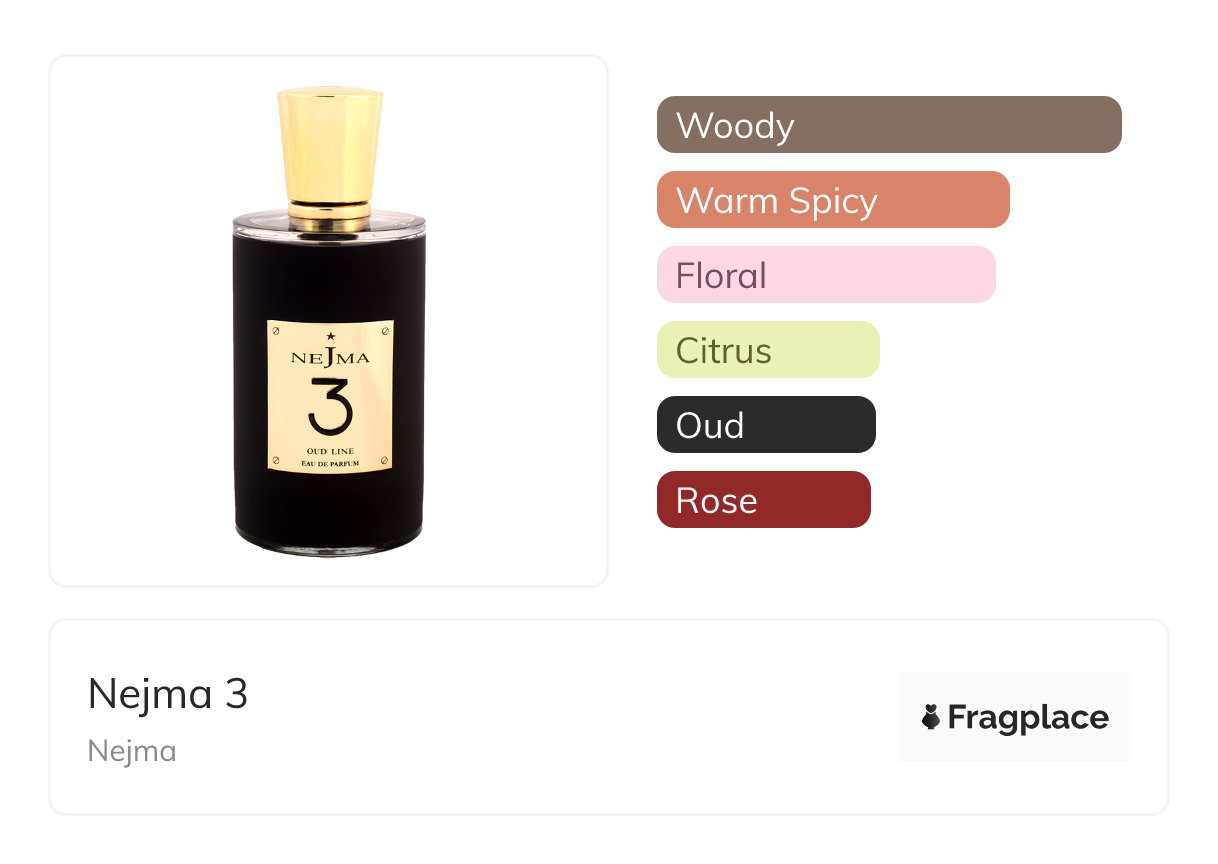This screenshot has height=864, width=1218.
Task: Click the OUD LINE text on the label
Action: pos(330,452)
